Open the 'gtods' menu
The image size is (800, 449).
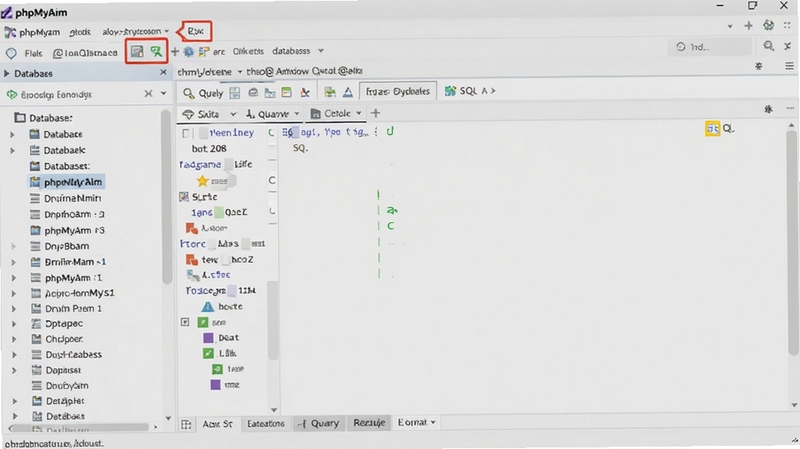[80, 32]
